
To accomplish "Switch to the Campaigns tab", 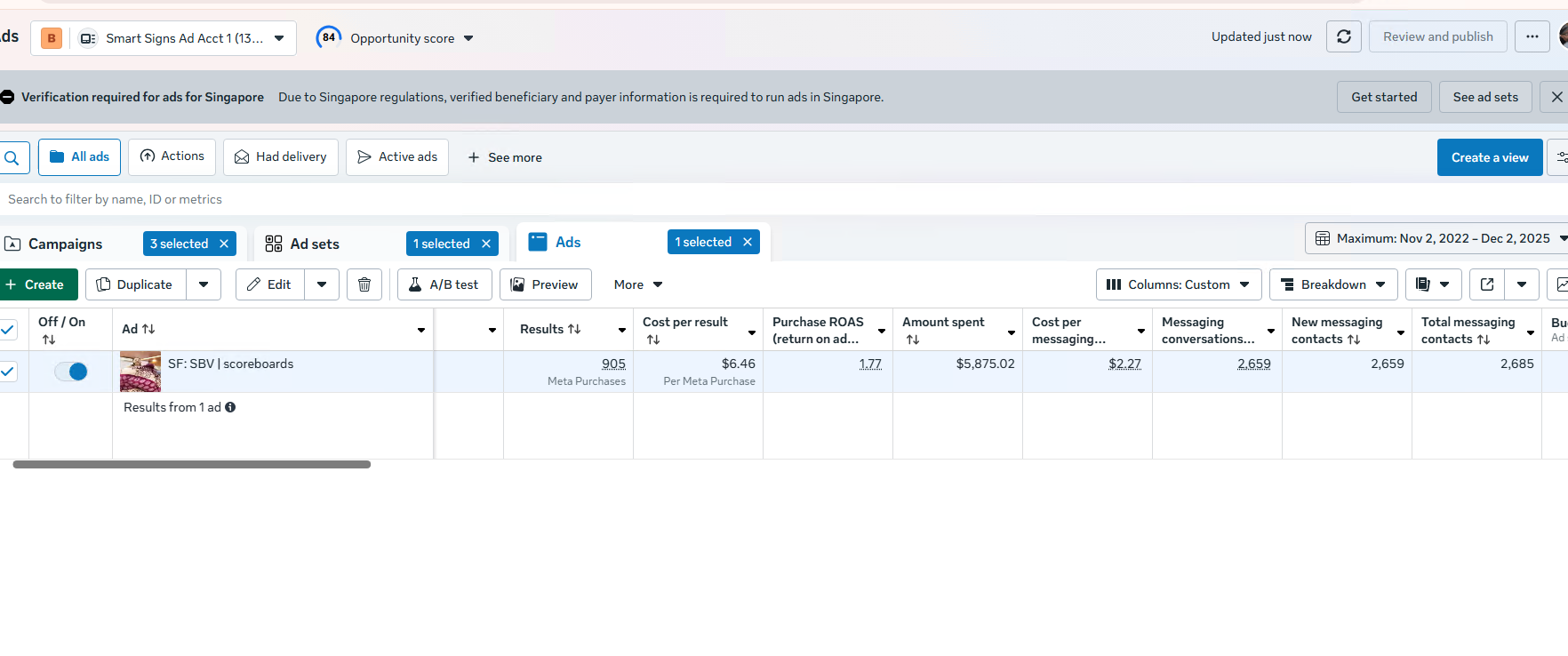I will (x=65, y=244).
